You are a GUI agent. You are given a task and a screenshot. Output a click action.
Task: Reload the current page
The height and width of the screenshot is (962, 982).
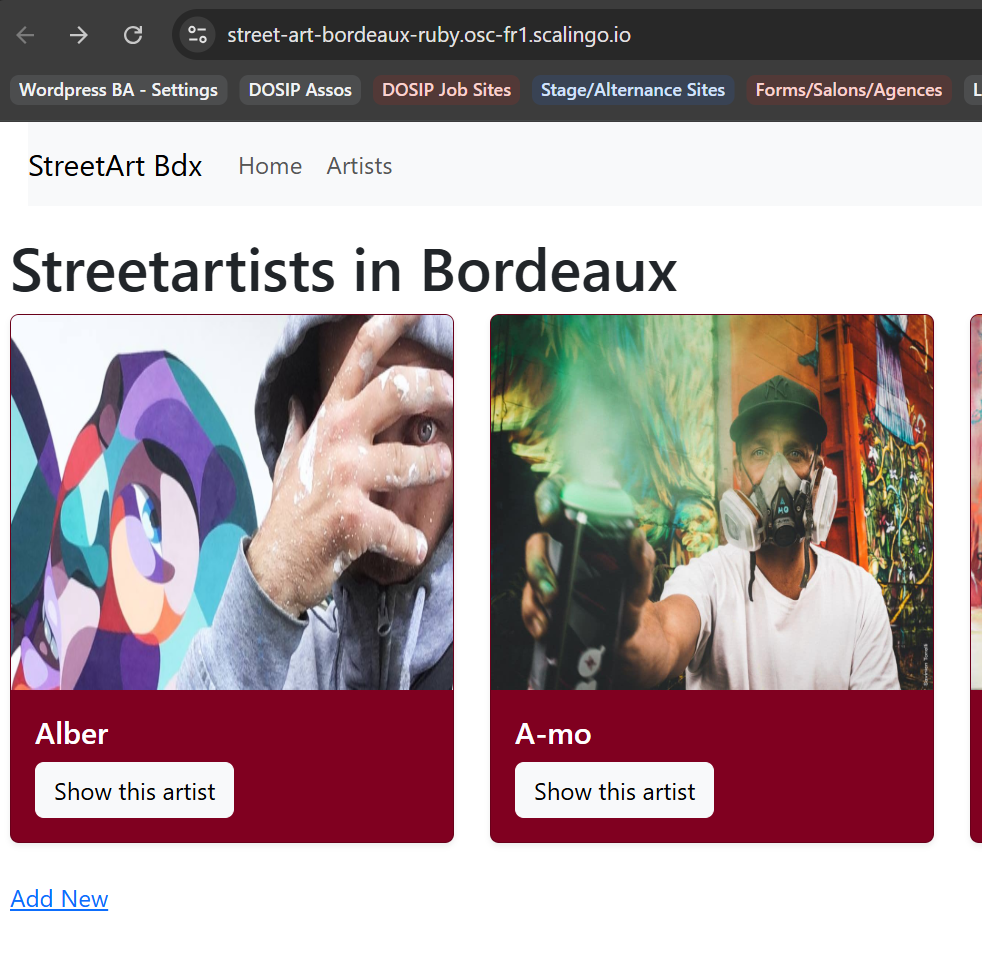coord(133,36)
